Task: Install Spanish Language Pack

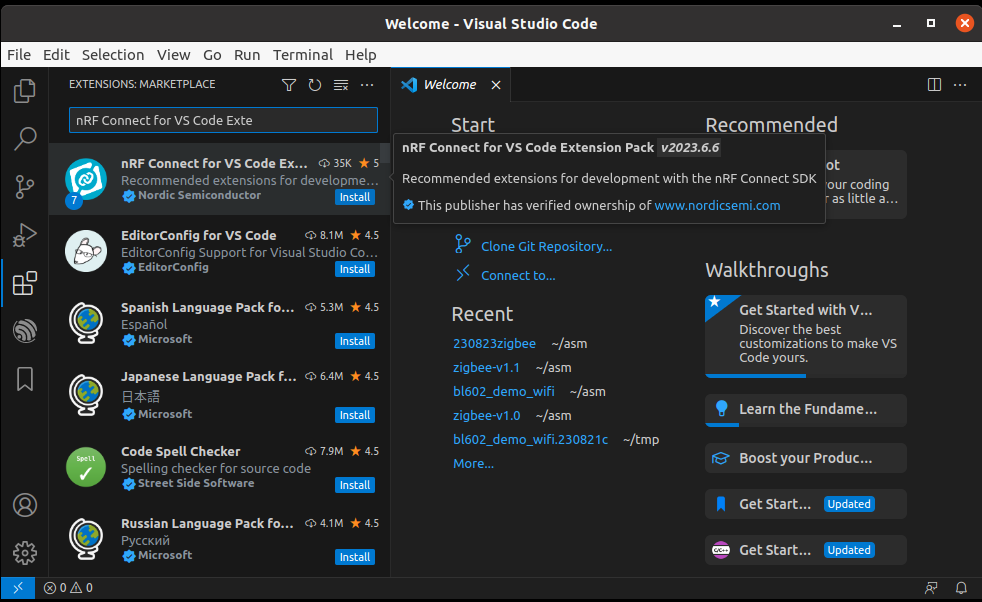Action: (354, 341)
